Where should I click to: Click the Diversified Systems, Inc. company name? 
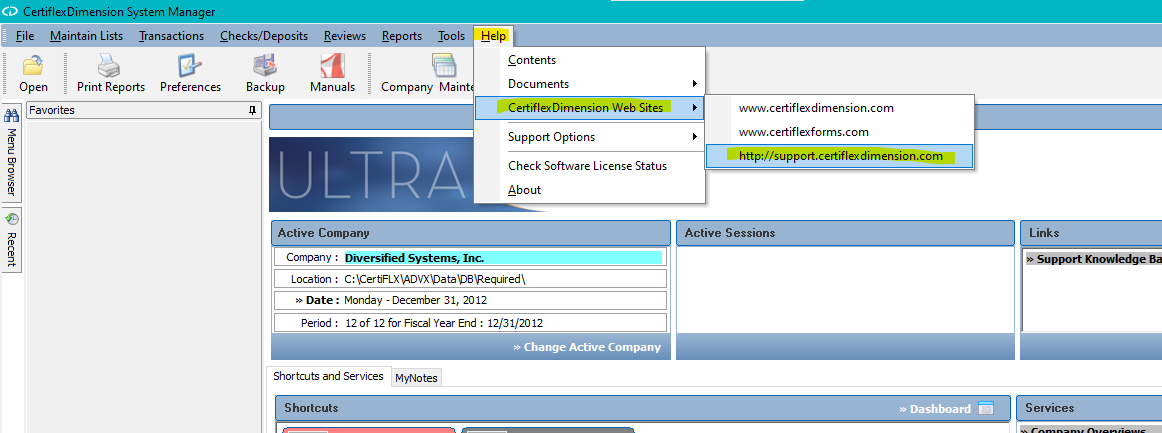[x=414, y=258]
